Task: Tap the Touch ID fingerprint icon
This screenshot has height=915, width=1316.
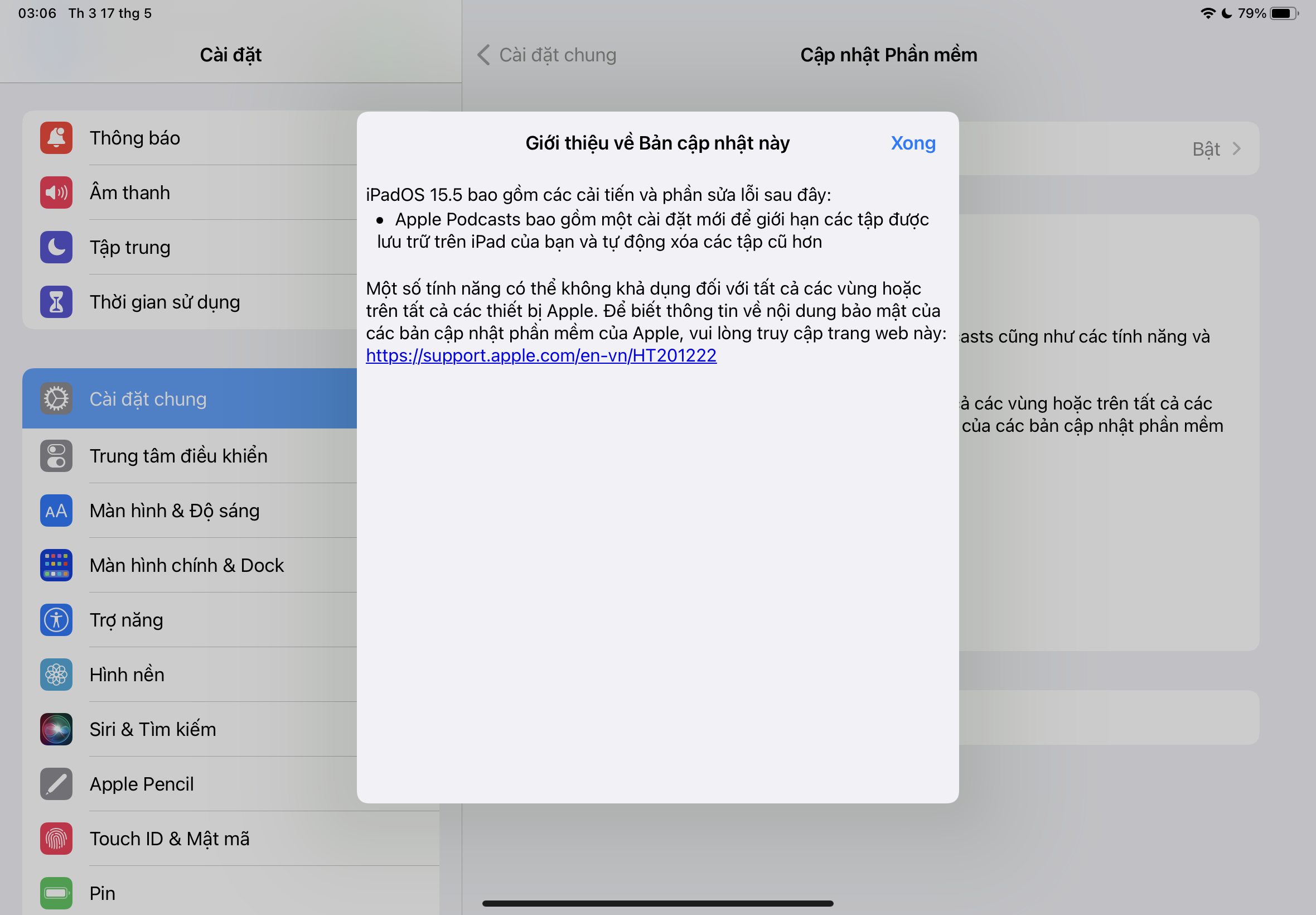Action: pos(56,839)
